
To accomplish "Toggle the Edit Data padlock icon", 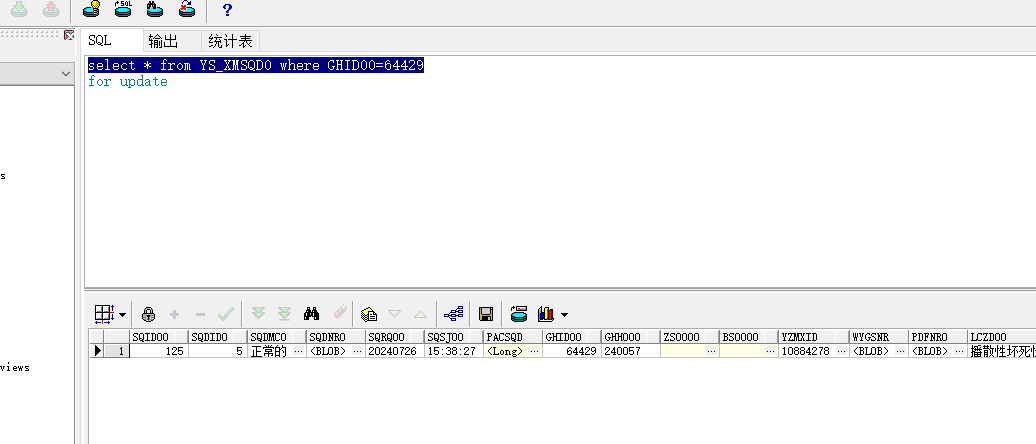I will tap(148, 314).
